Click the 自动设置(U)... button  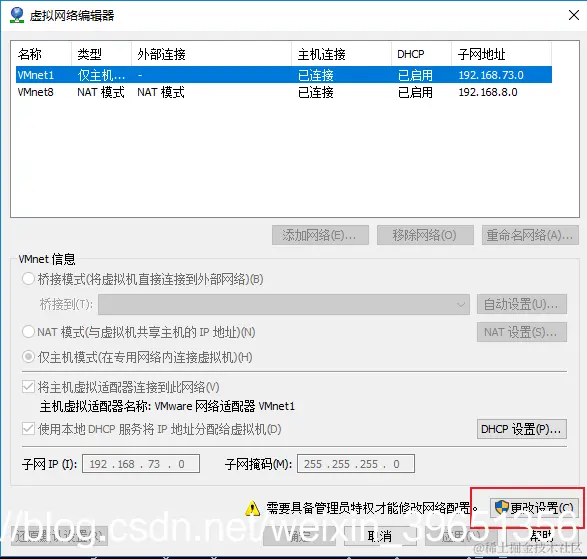[x=521, y=304]
